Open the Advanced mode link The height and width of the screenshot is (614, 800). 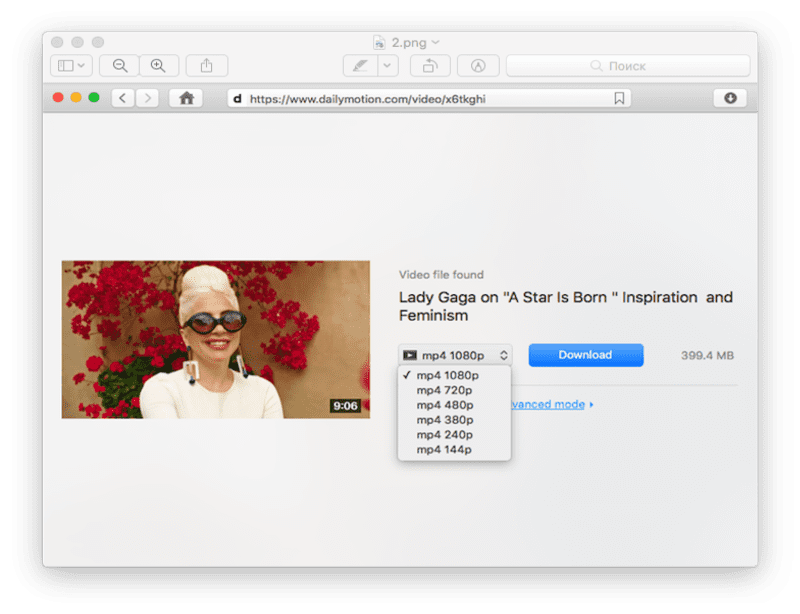(x=549, y=404)
